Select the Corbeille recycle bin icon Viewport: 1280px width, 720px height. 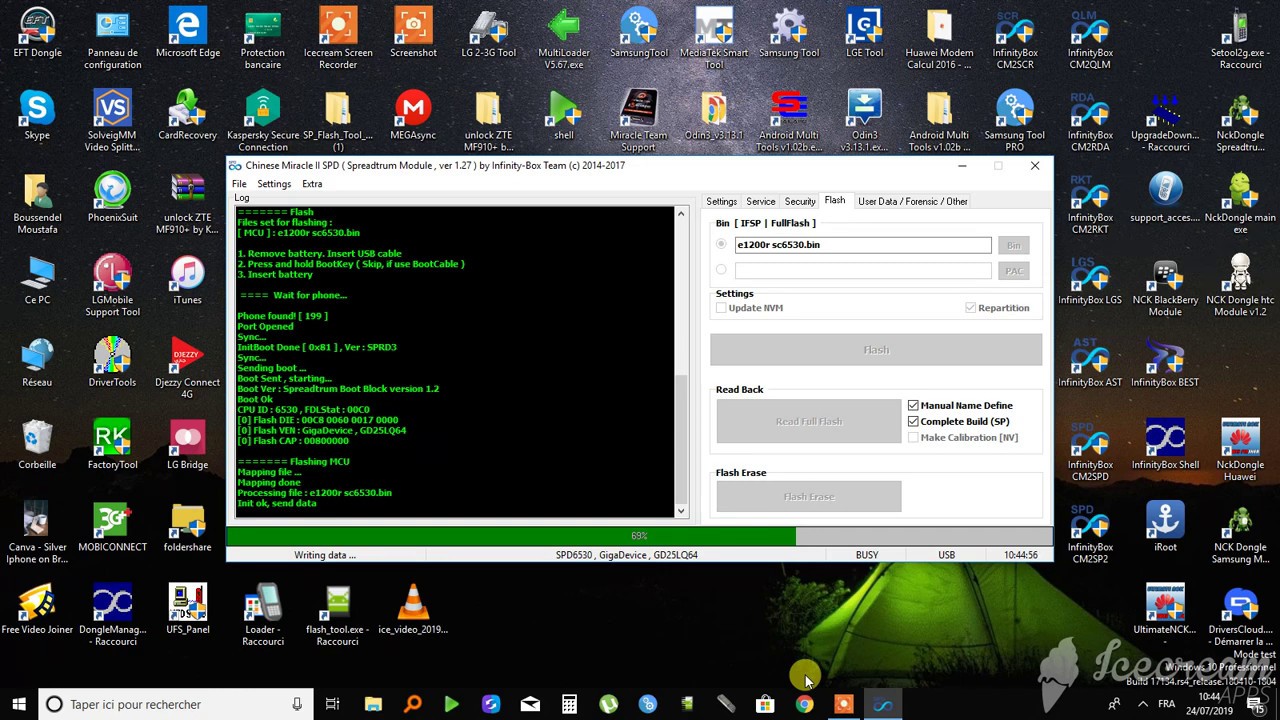coord(37,445)
